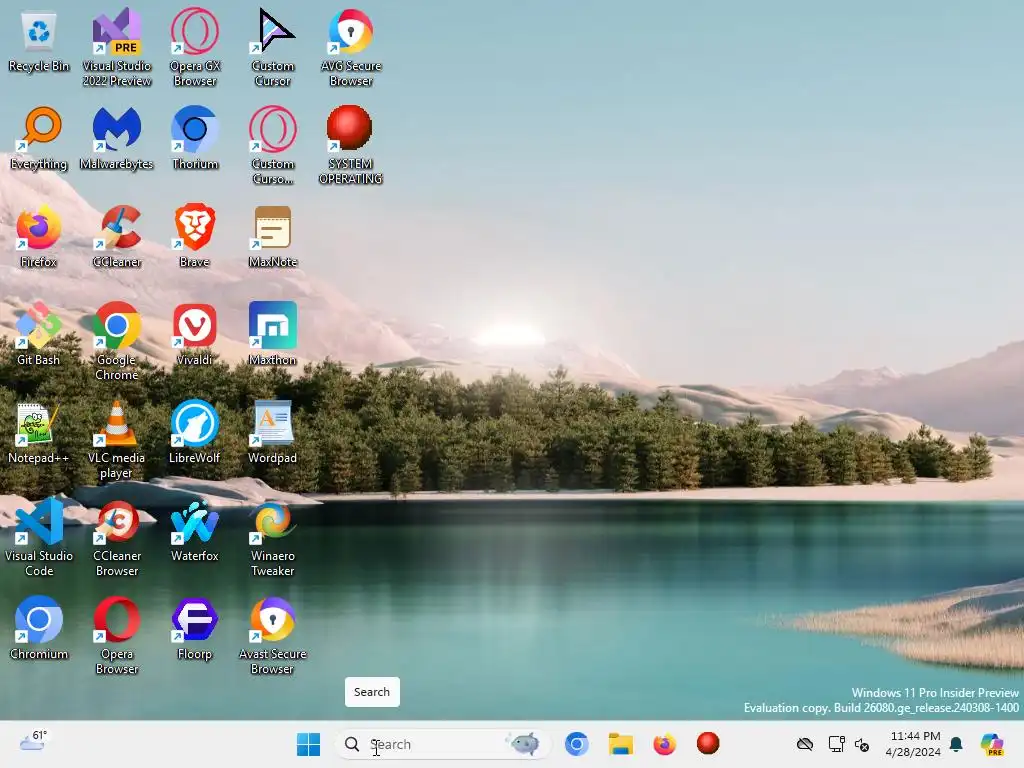Click the fish search highlight icon
Viewport: 1024px width, 768px height.
coord(524,743)
